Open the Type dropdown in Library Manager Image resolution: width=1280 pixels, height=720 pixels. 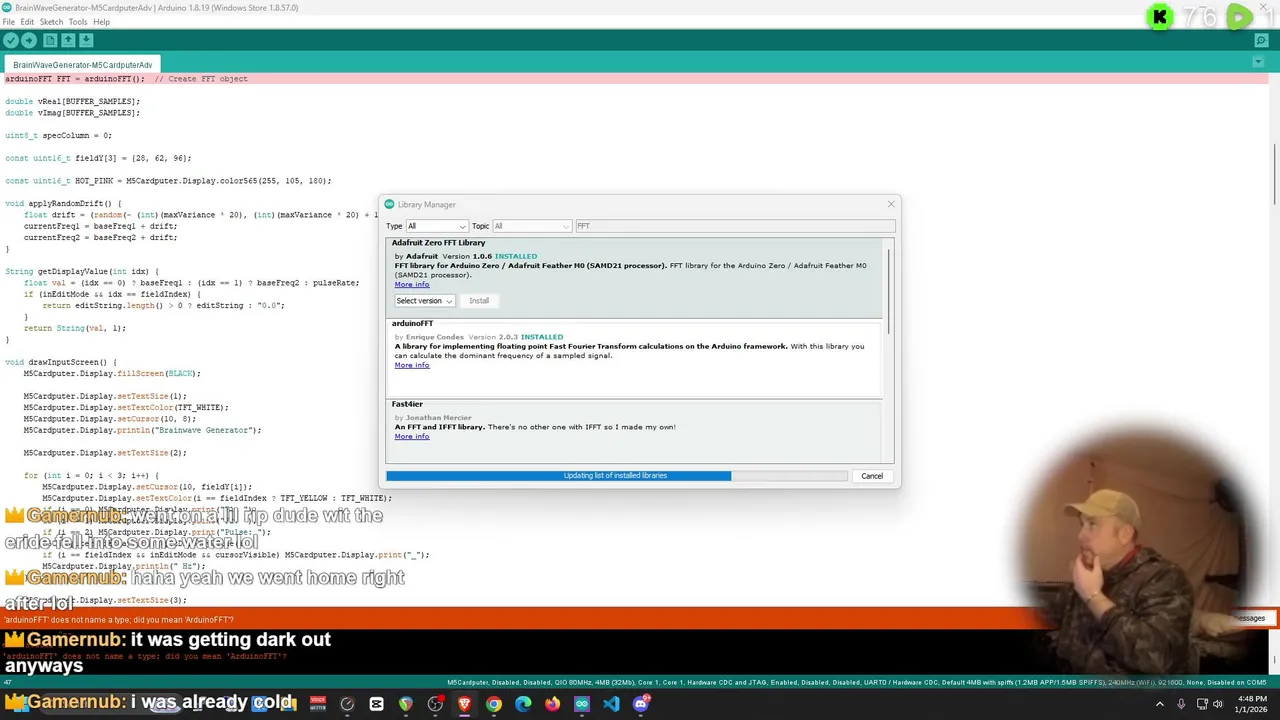(436, 226)
